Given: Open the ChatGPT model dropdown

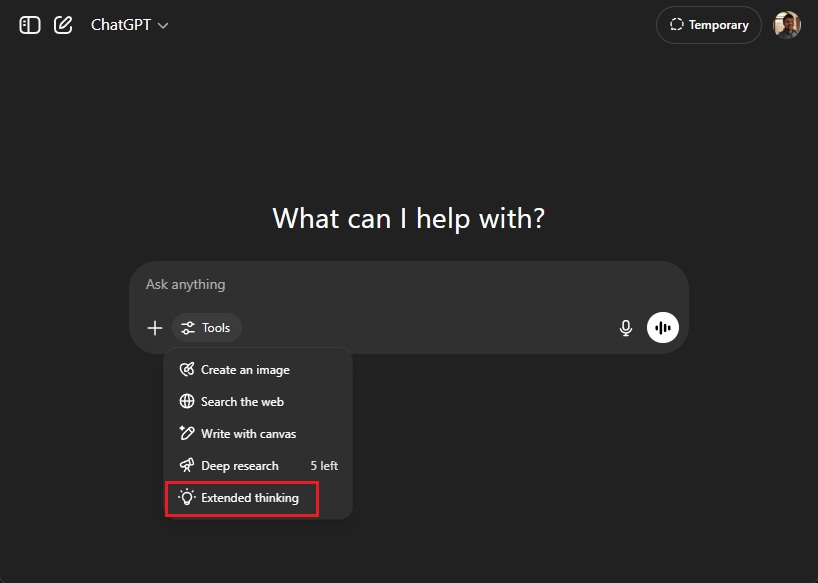Looking at the screenshot, I should coord(129,24).
